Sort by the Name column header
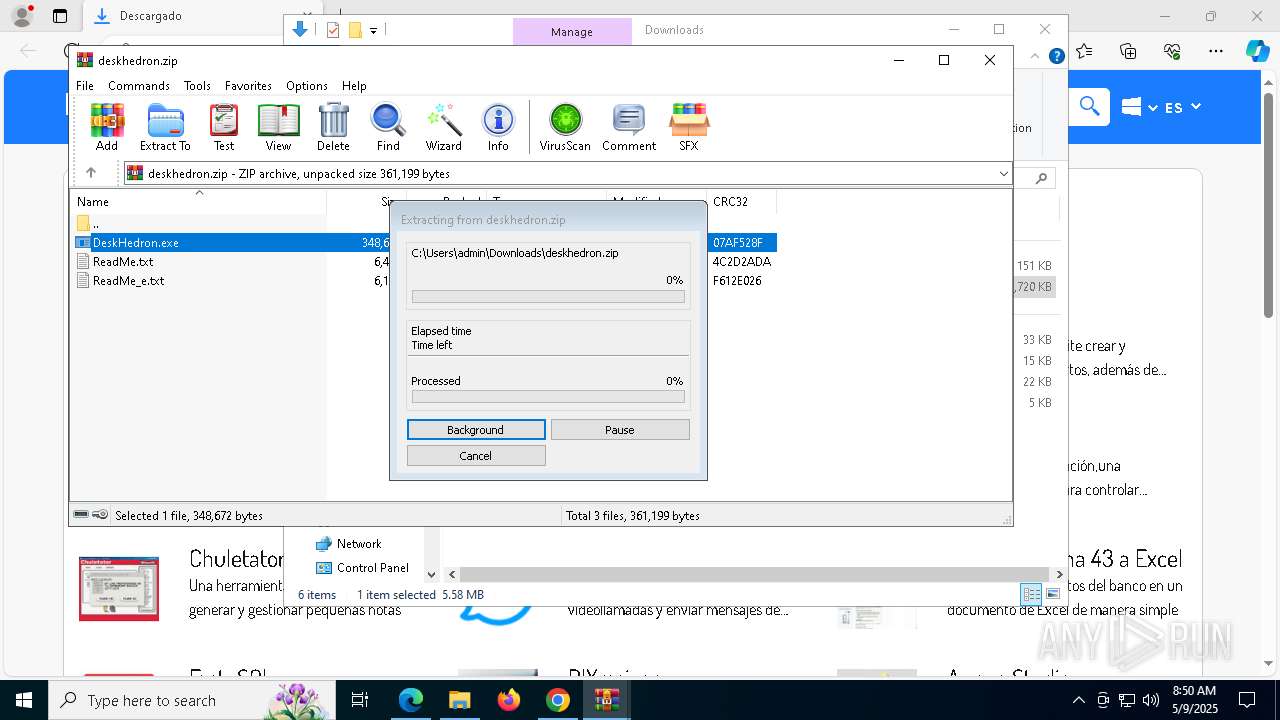This screenshot has width=1280, height=720. pyautogui.click(x=197, y=202)
